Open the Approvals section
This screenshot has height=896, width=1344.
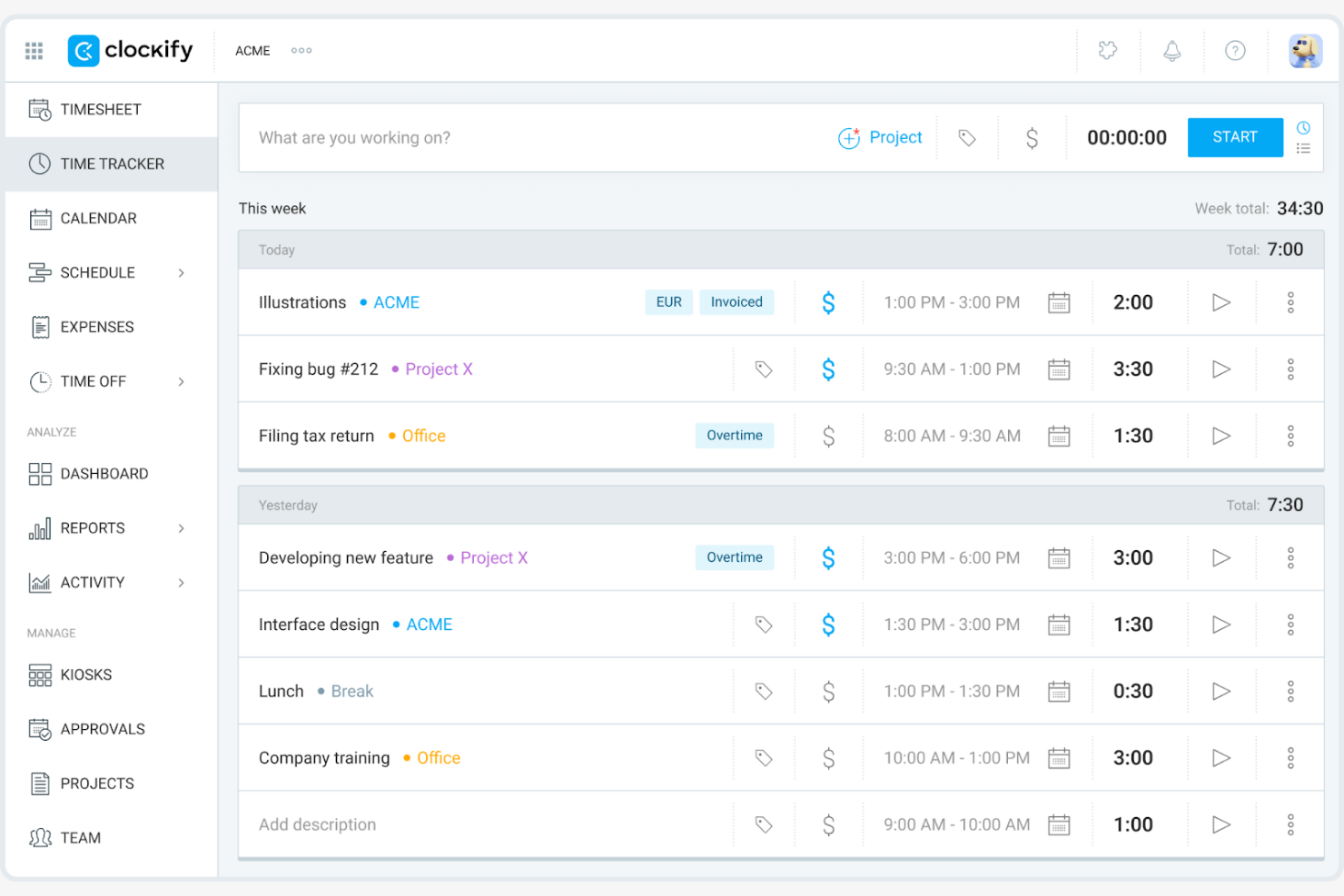tap(102, 728)
